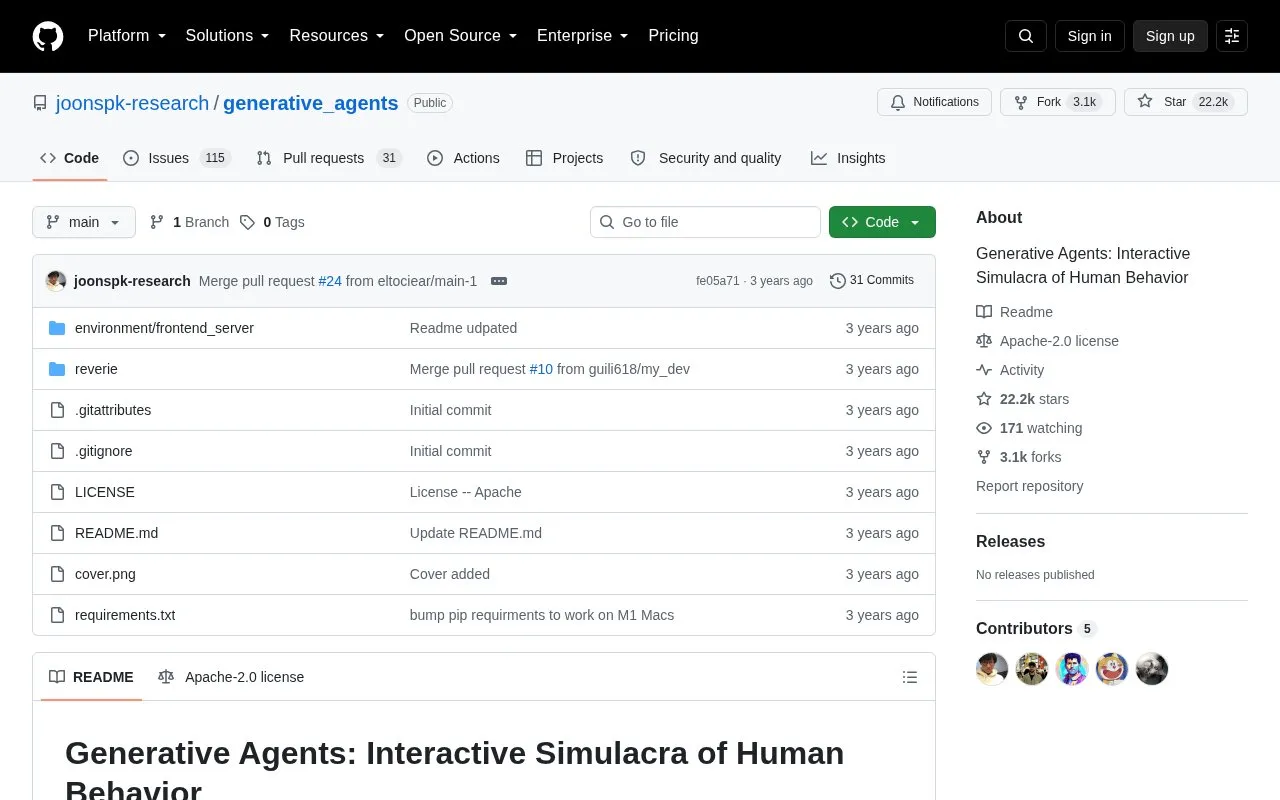
Task: Open Apache-2.0 license link in About sidebar
Action: 1048,341
